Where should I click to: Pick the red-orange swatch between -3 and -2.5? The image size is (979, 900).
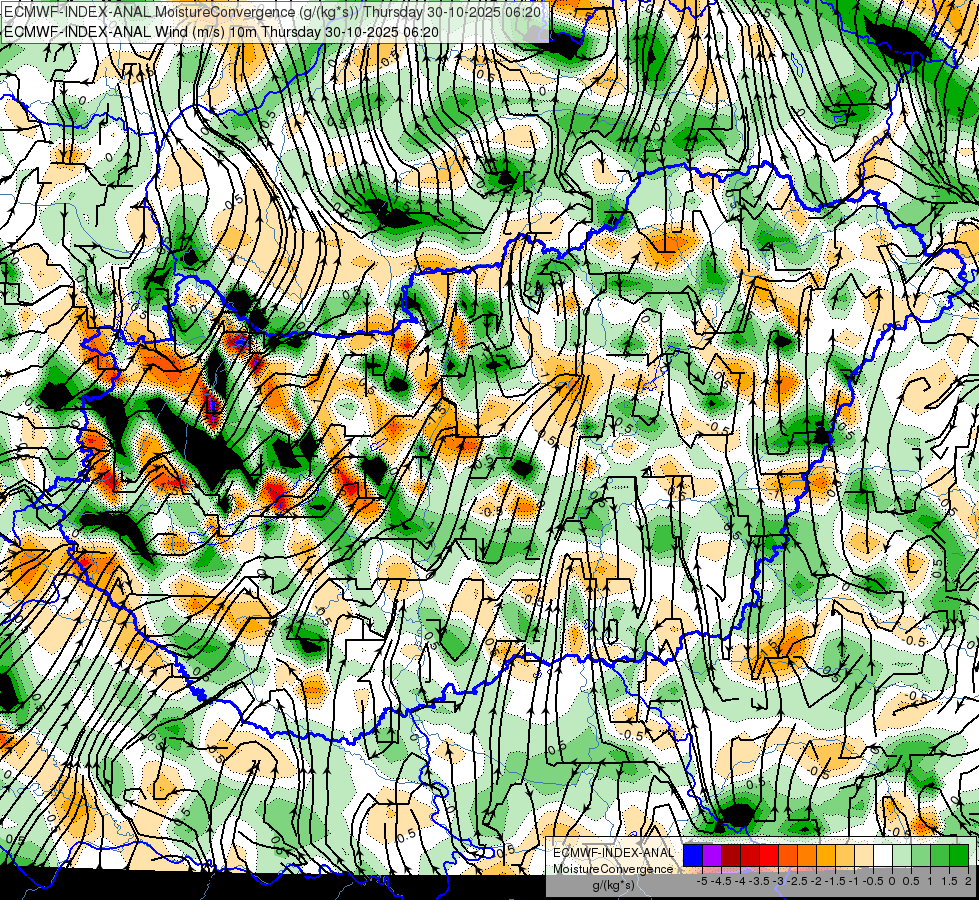(788, 855)
